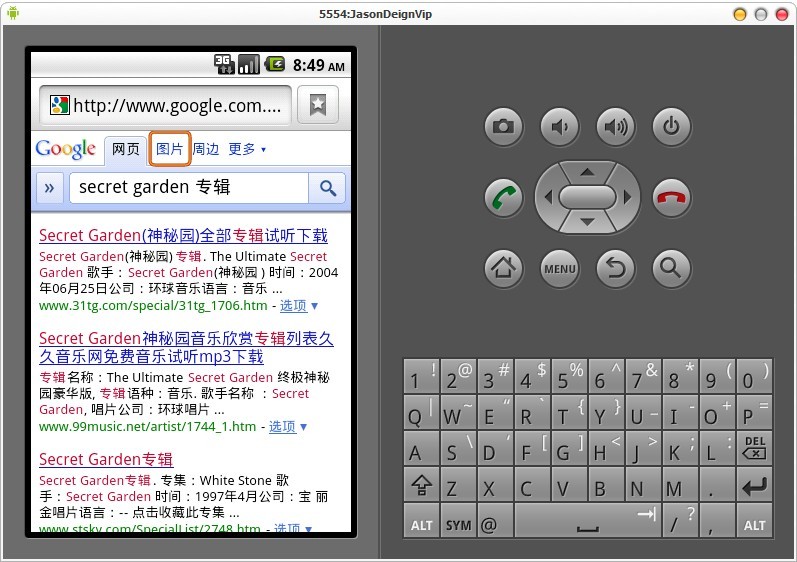Click the SYM key
The image size is (797, 562).
(458, 521)
